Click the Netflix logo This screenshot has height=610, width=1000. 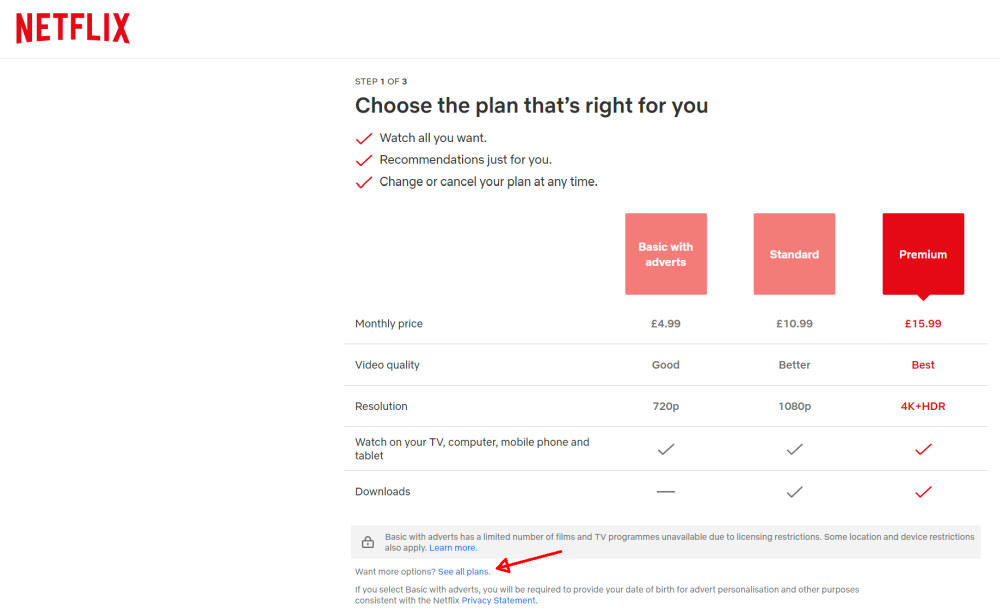[x=71, y=28]
